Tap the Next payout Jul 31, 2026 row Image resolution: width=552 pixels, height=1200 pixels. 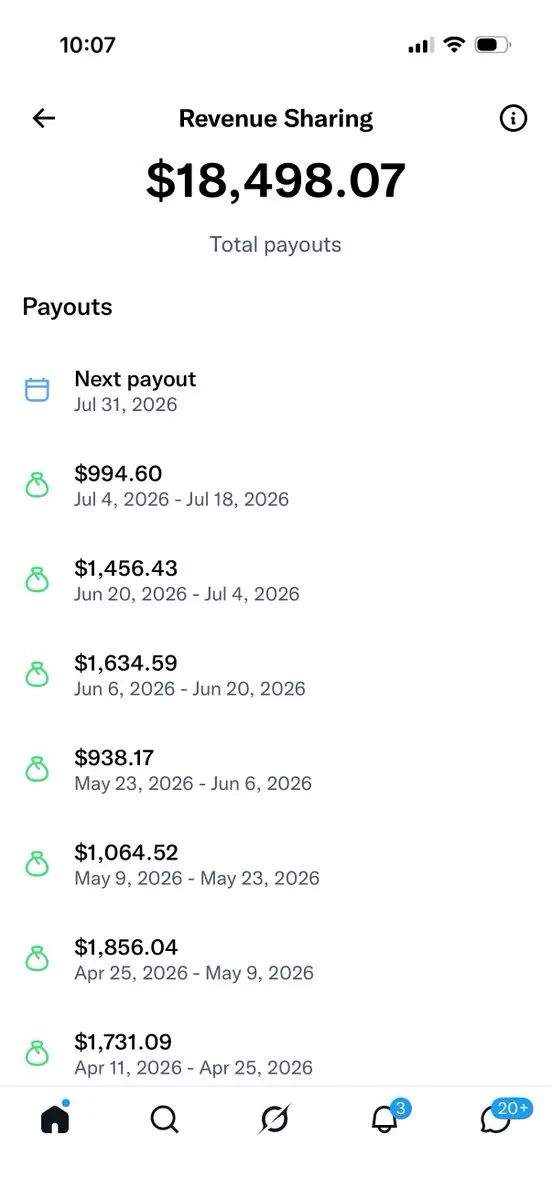coord(276,391)
